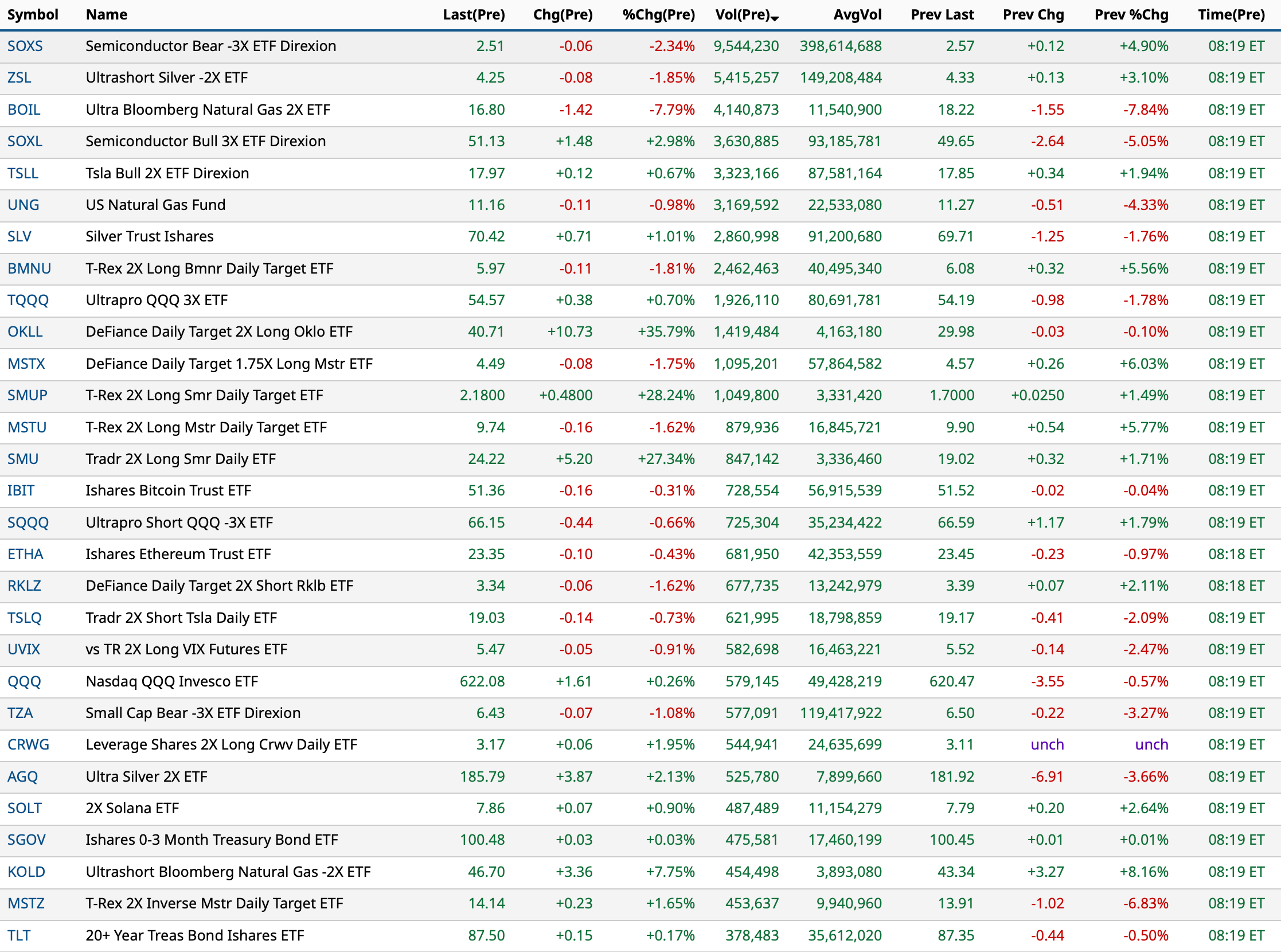Screen dimensions: 1281x952
Task: Open the QQQ ticker link
Action: pyautogui.click(x=24, y=681)
